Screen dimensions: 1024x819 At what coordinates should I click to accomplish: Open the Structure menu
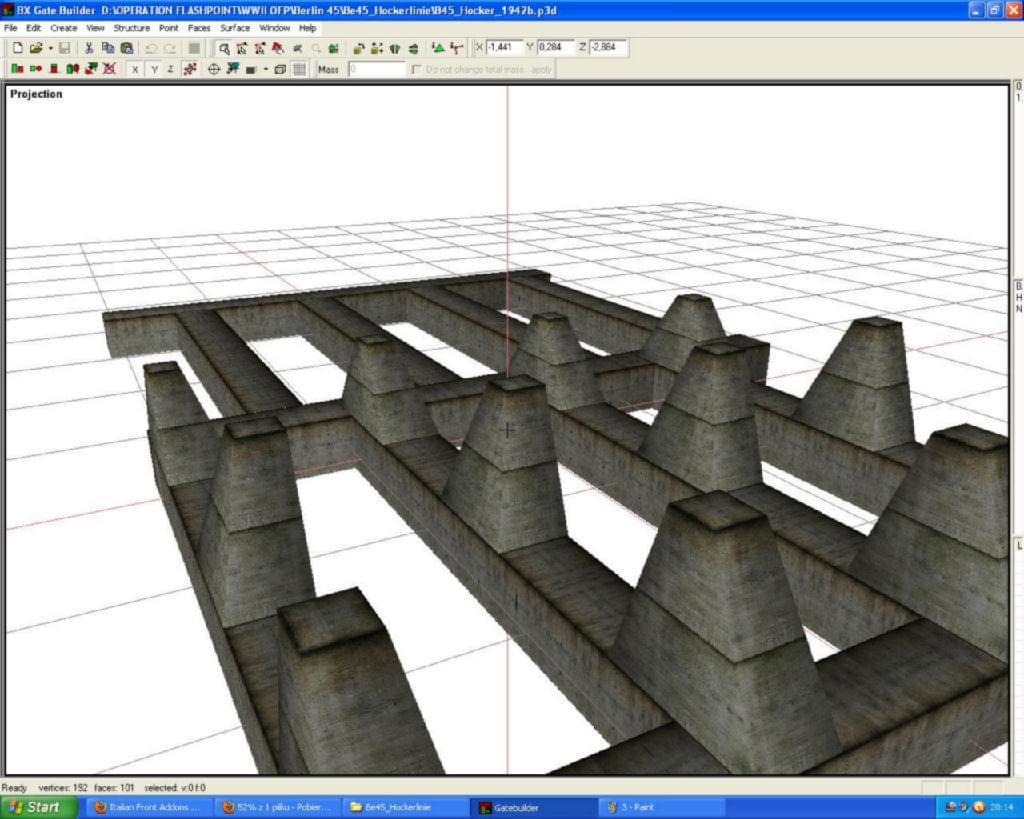pyautogui.click(x=131, y=28)
